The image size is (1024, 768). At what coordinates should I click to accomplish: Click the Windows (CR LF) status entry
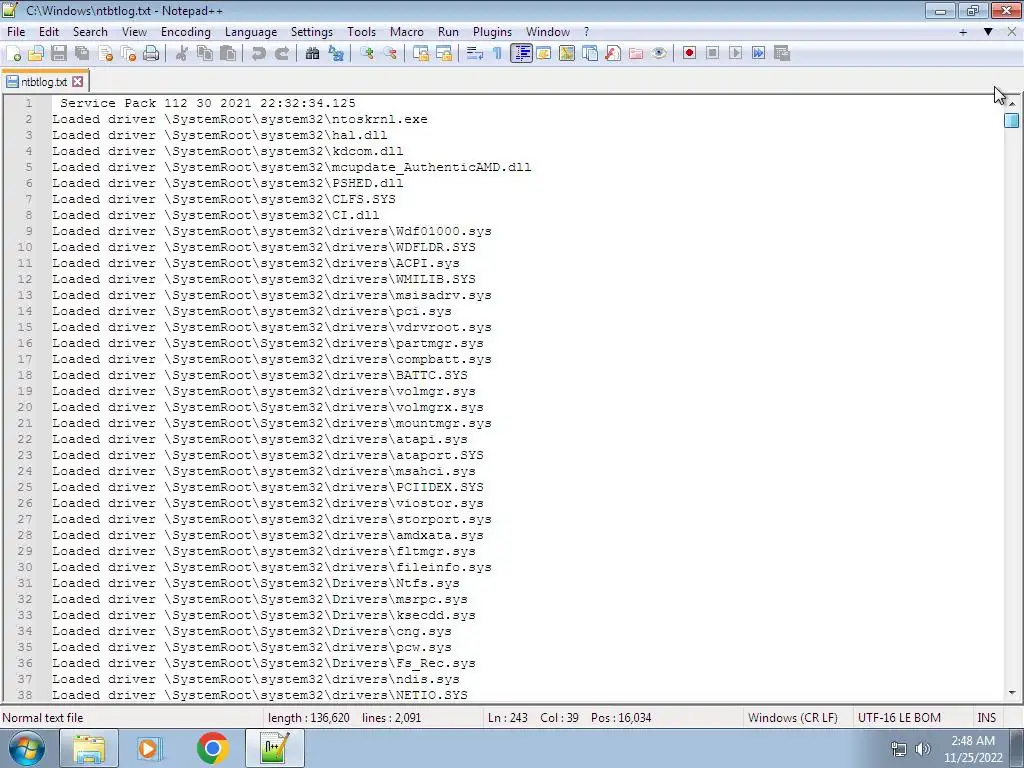tap(793, 718)
